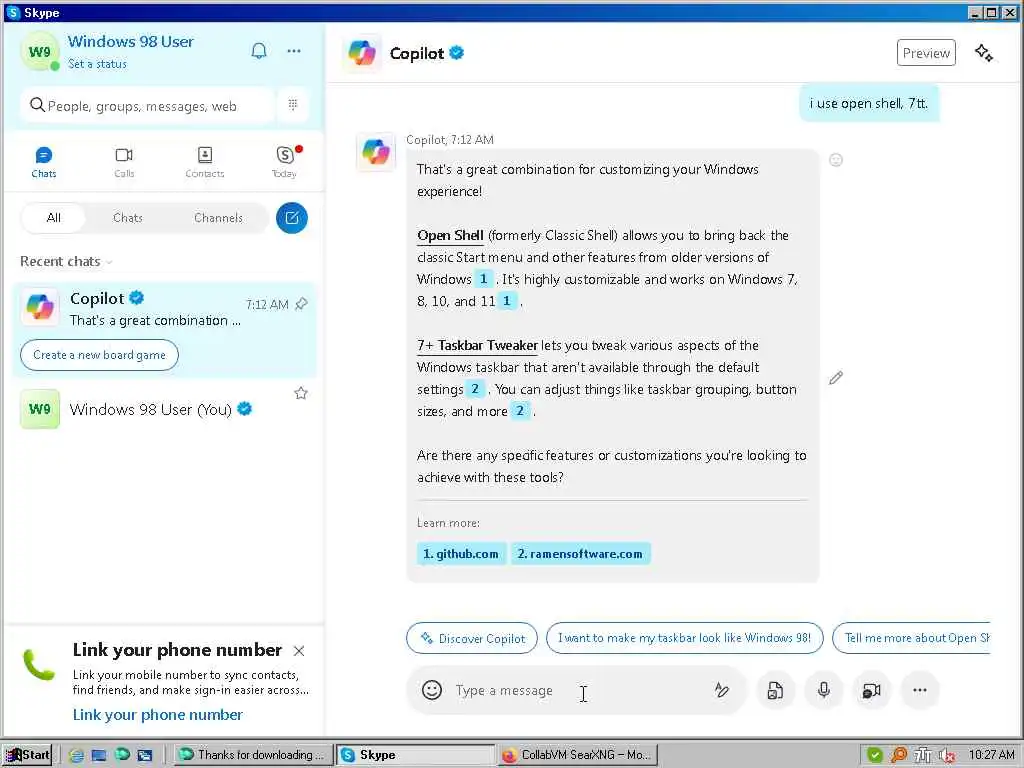The height and width of the screenshot is (768, 1024).
Task: Switch to the Calls tab
Action: click(124, 162)
